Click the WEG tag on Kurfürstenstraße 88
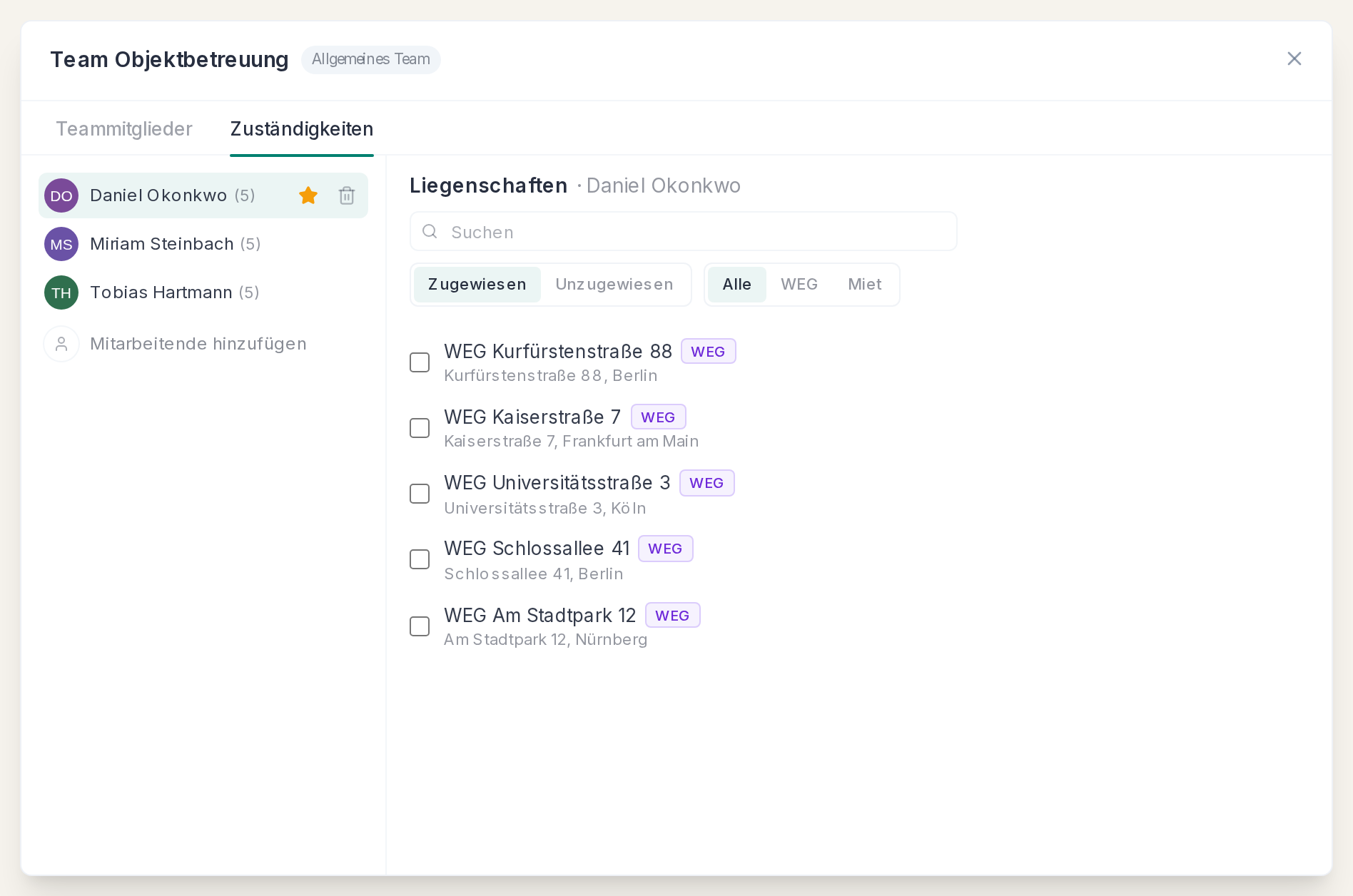The image size is (1353, 896). pyautogui.click(x=709, y=351)
